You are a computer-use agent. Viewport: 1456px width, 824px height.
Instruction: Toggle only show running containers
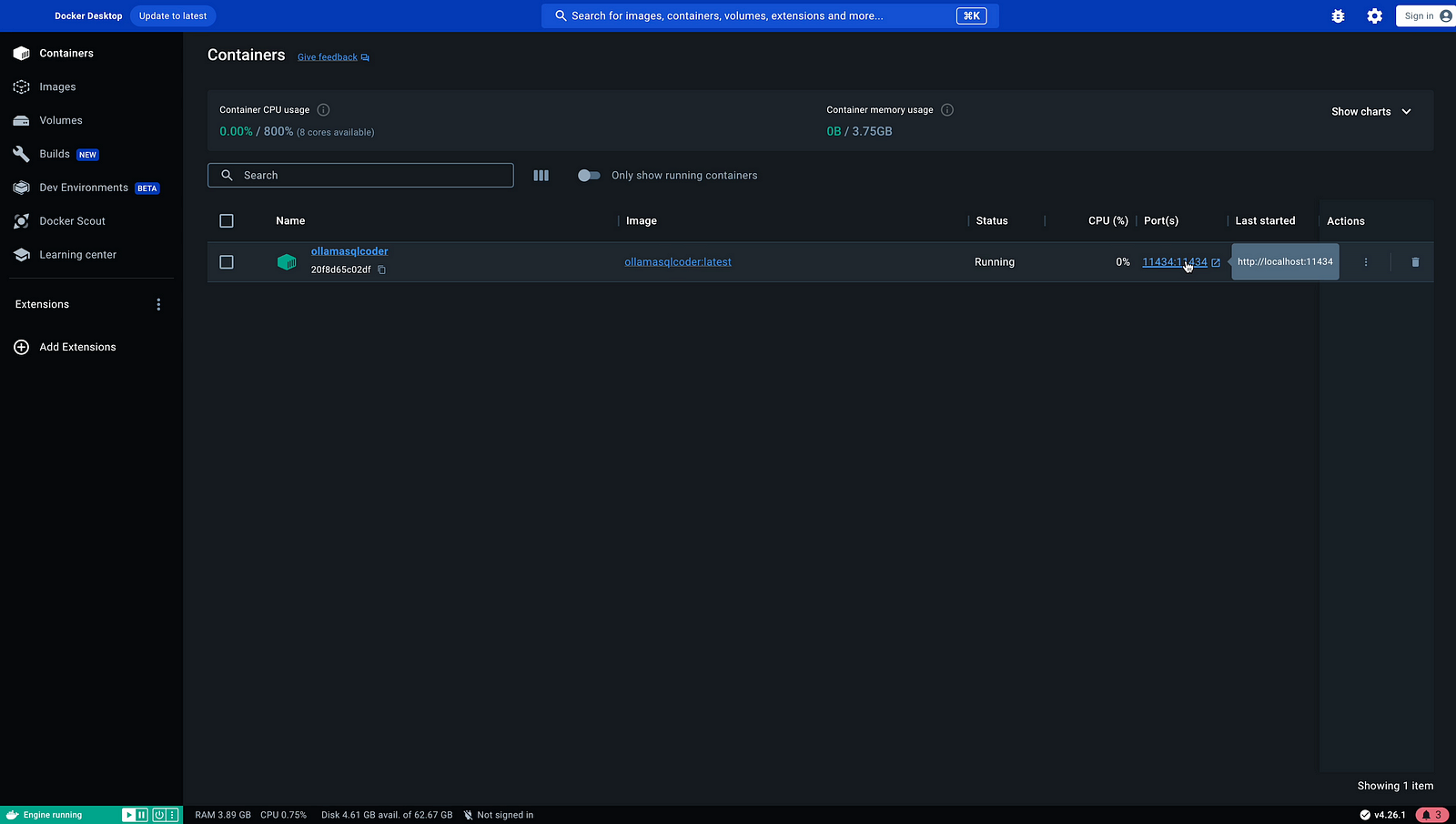click(x=589, y=176)
